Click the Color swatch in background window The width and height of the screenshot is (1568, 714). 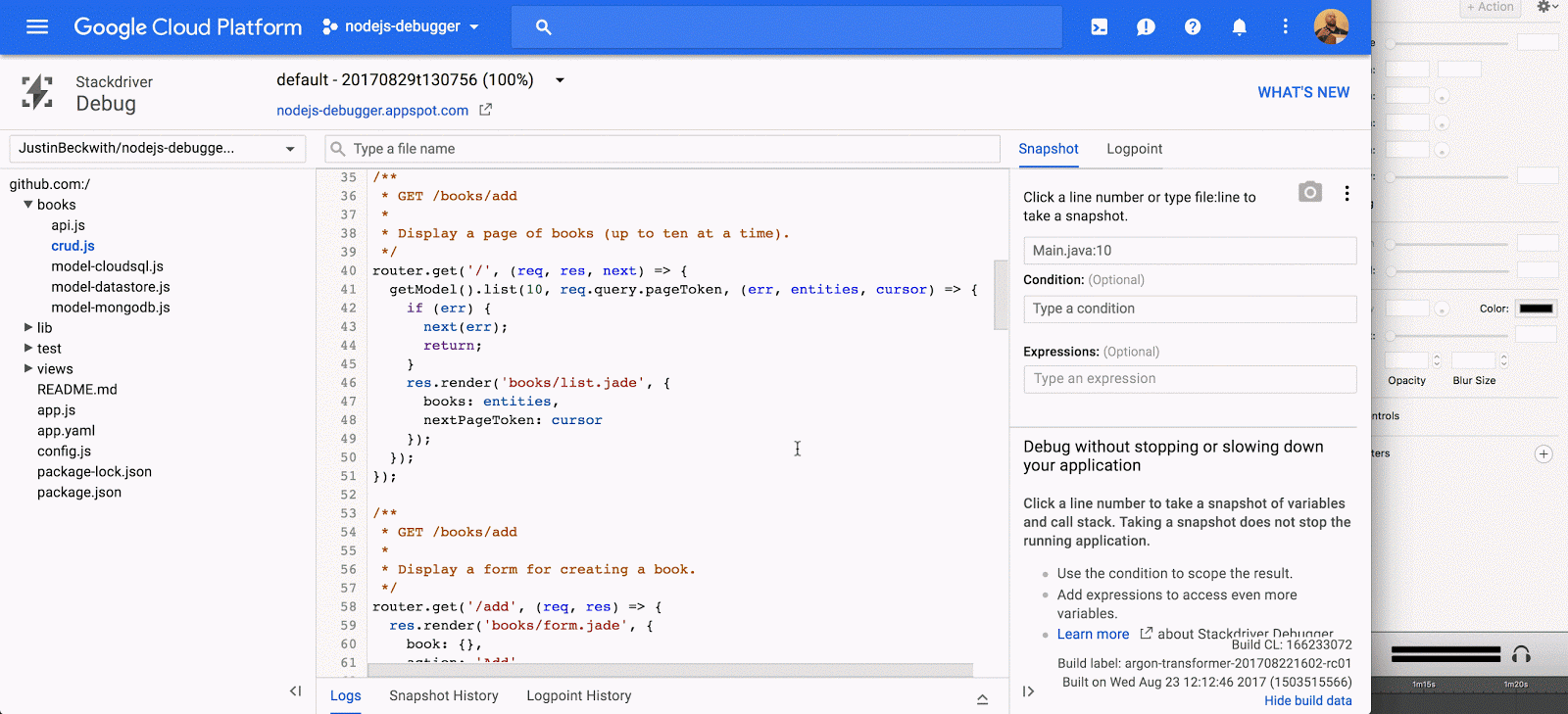click(x=1536, y=309)
